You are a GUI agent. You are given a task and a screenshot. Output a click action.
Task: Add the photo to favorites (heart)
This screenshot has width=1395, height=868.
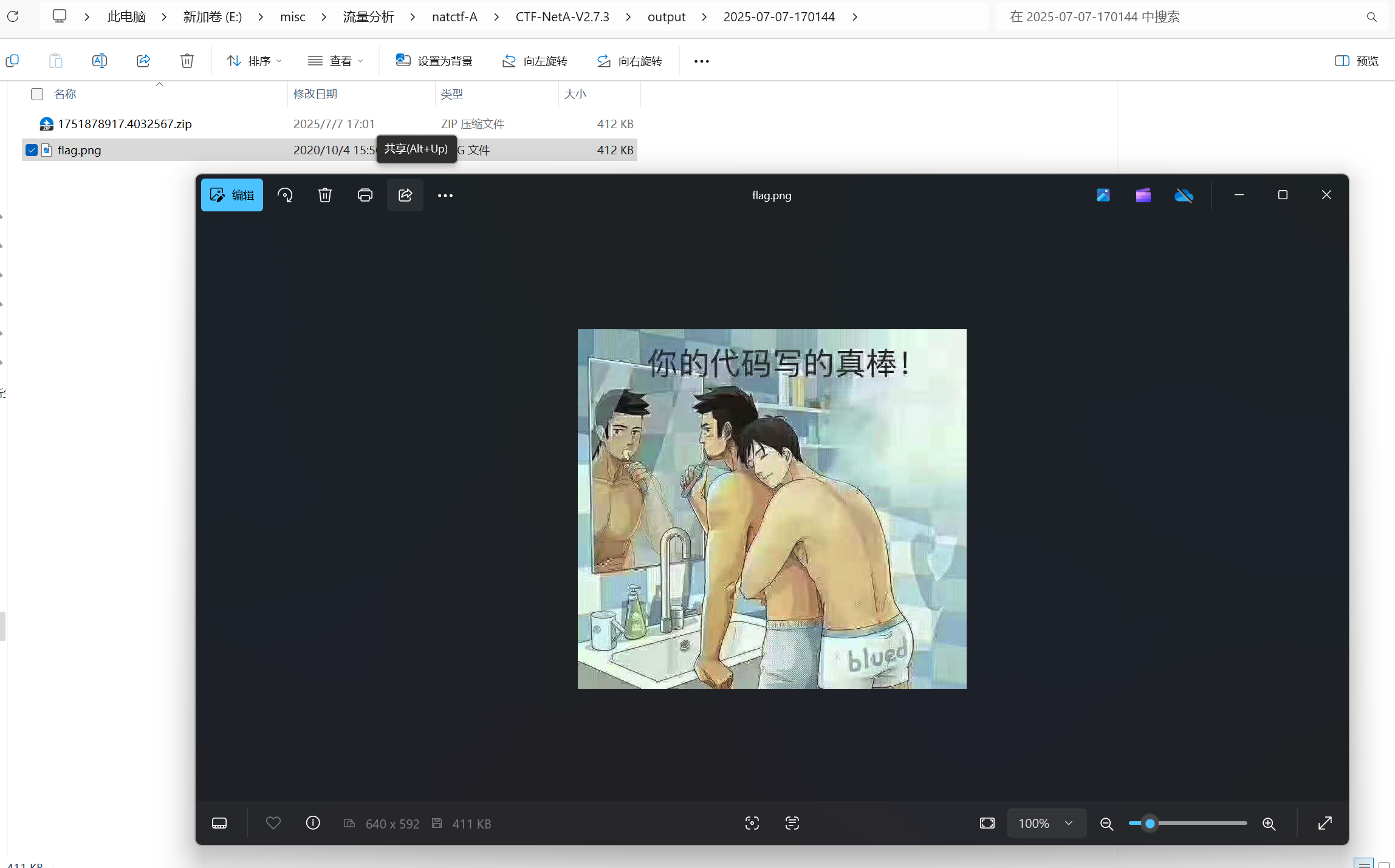coord(273,823)
